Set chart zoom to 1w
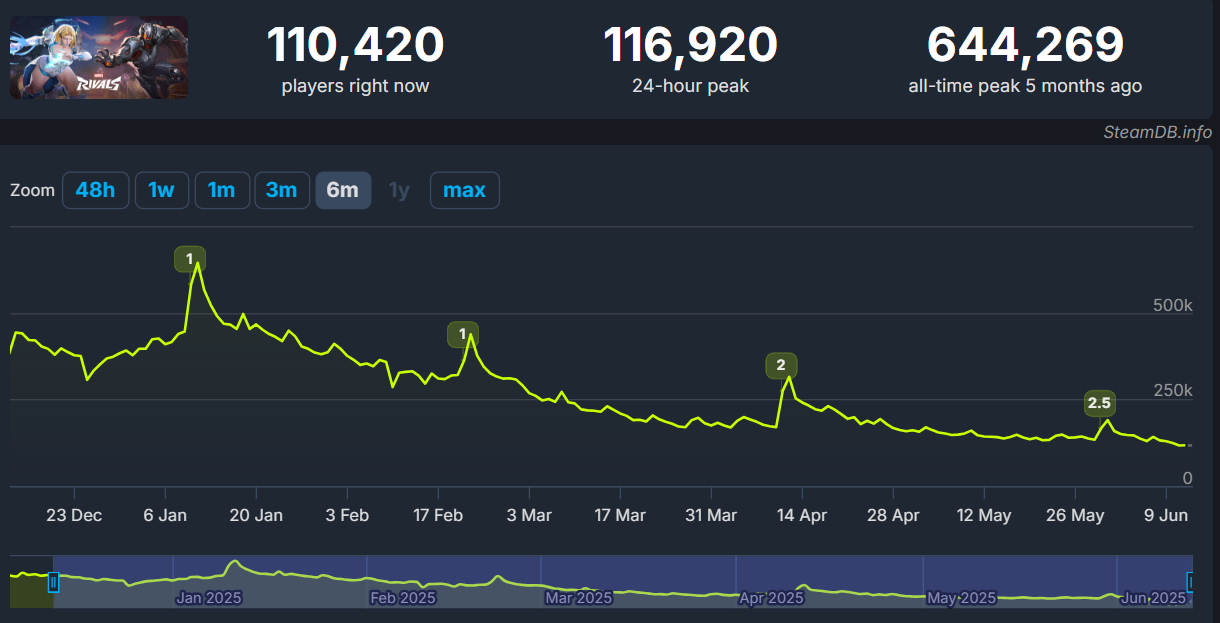Viewport: 1220px width, 623px height. pos(162,190)
